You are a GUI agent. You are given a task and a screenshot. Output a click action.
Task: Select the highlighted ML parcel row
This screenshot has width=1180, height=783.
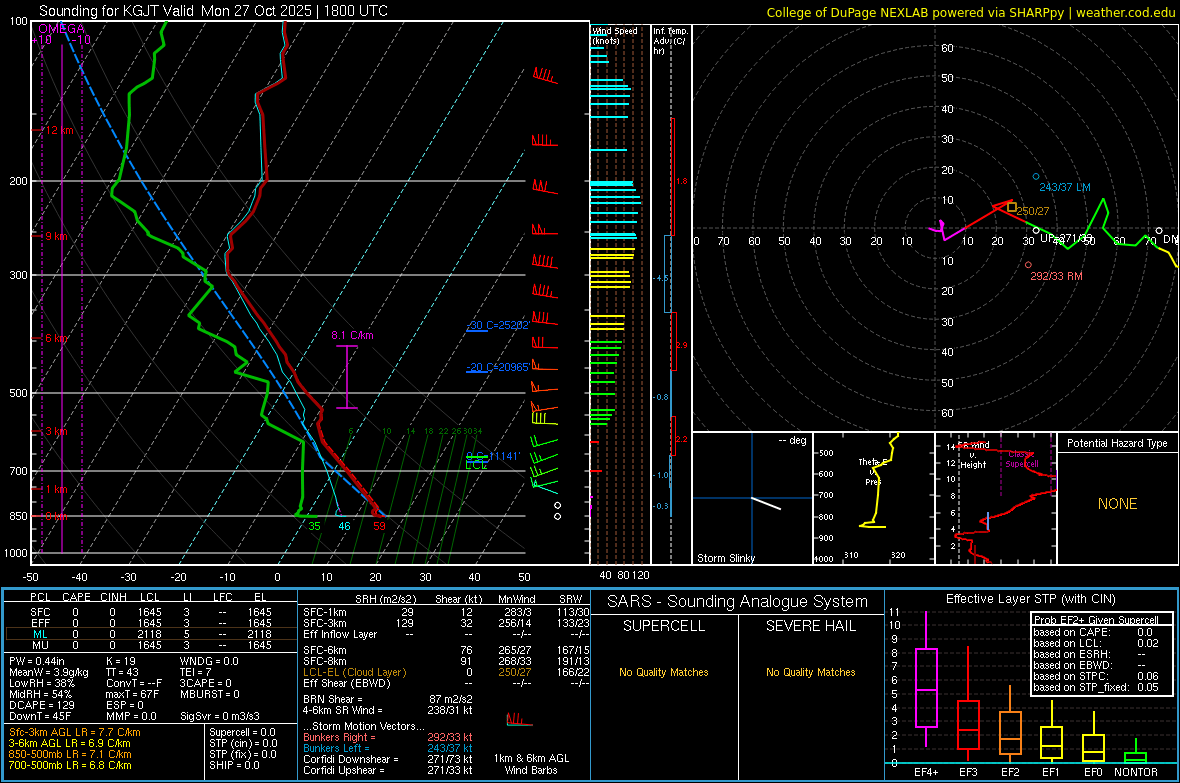[151, 634]
